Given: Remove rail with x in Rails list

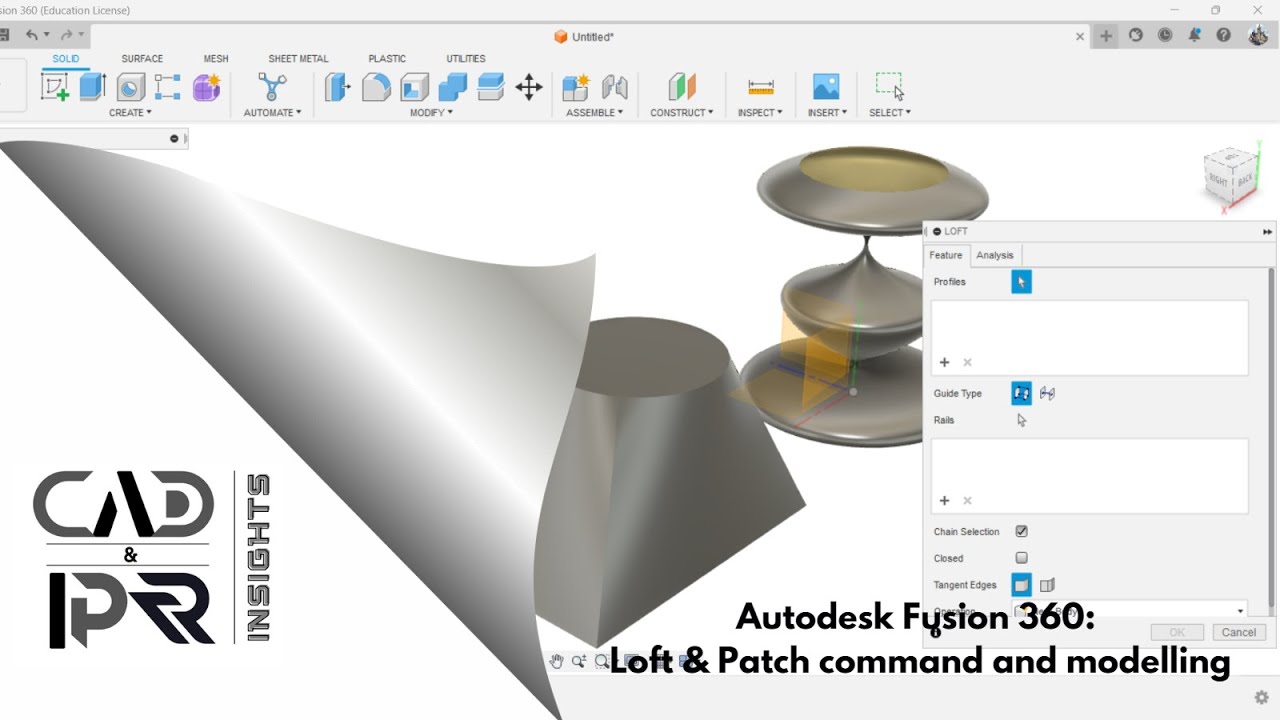Looking at the screenshot, I should 967,500.
